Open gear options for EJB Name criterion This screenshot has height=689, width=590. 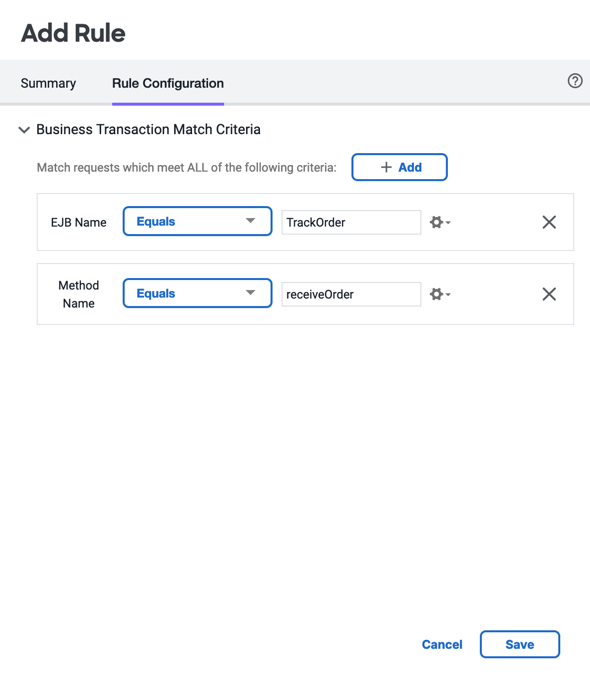(440, 222)
